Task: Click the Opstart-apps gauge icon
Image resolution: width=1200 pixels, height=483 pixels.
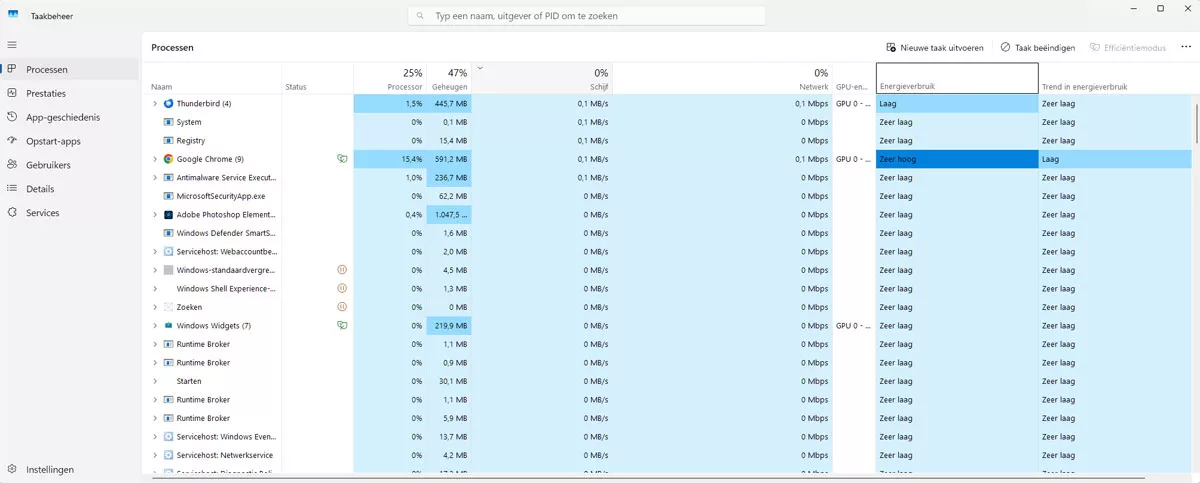Action: coord(12,141)
